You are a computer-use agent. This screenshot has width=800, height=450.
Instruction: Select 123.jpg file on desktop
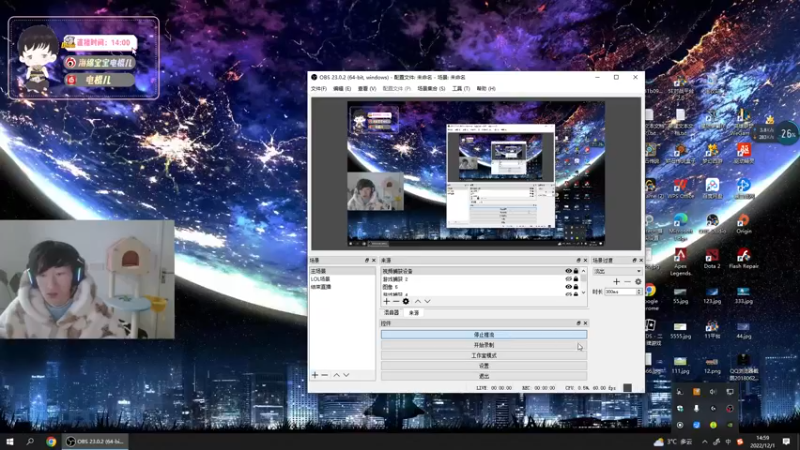[x=712, y=295]
